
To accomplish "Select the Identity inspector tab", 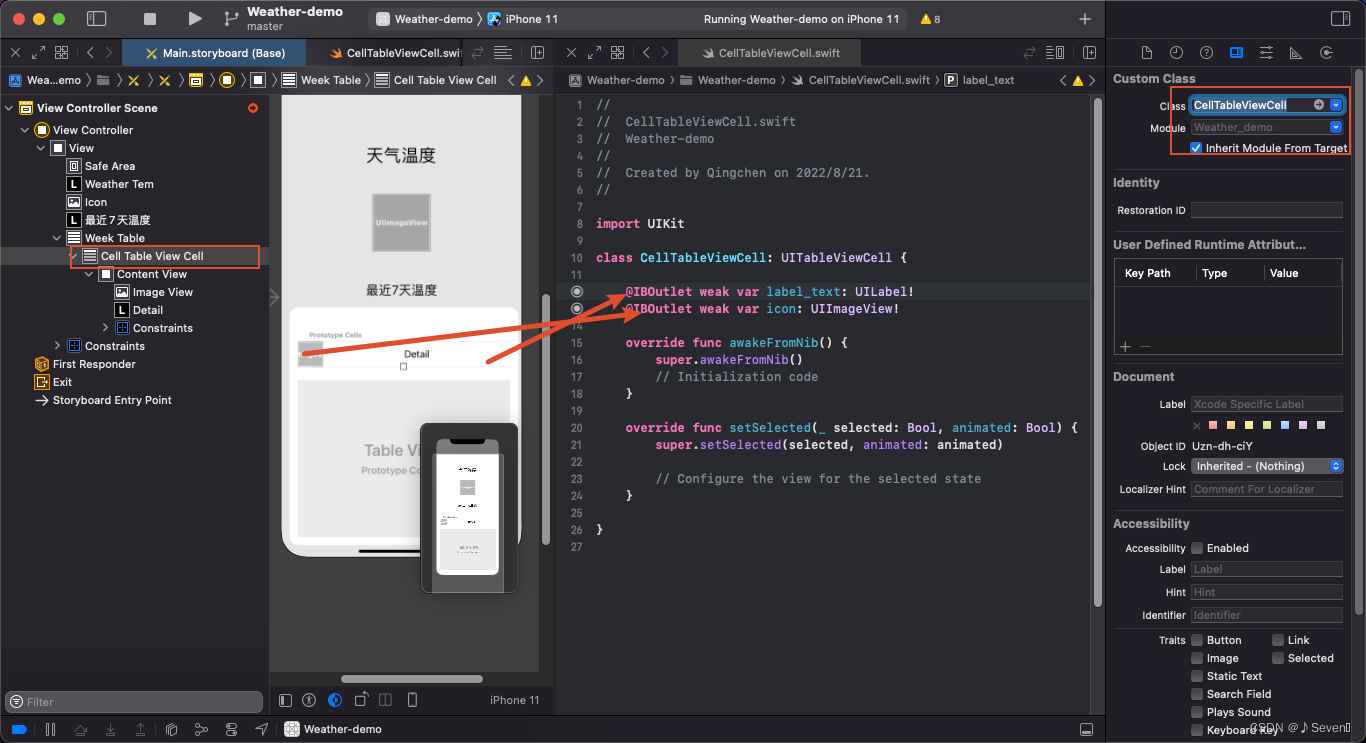I will pos(1236,52).
